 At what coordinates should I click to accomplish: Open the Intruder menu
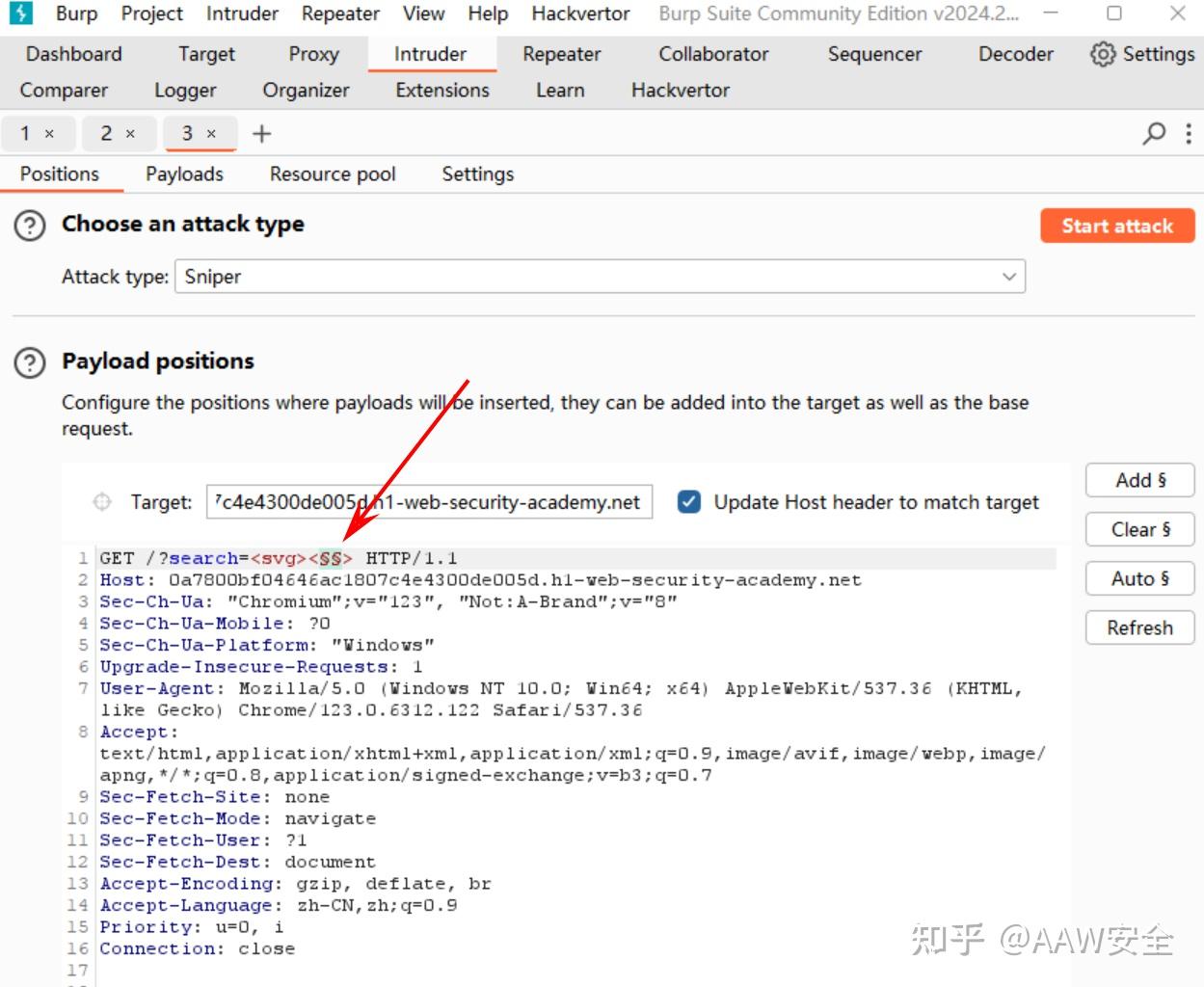point(242,13)
